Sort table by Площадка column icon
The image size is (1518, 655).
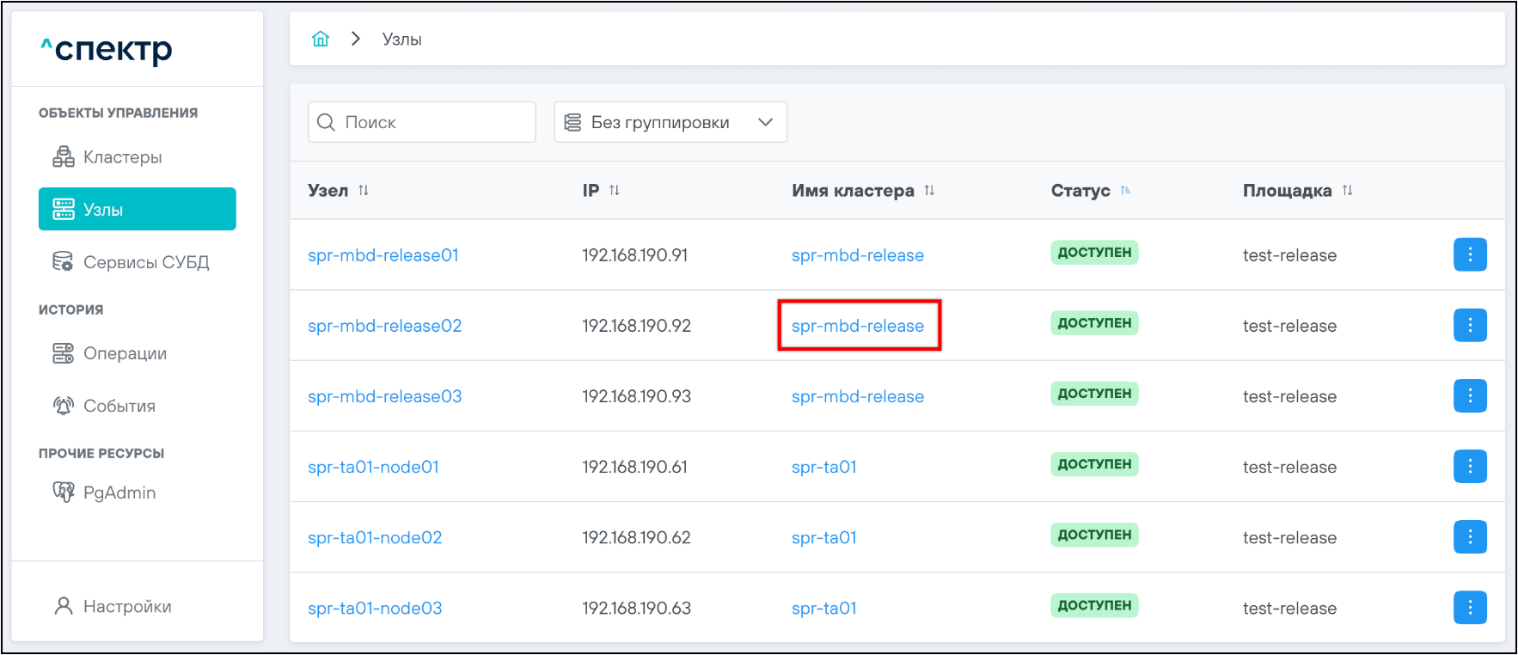tap(1347, 191)
